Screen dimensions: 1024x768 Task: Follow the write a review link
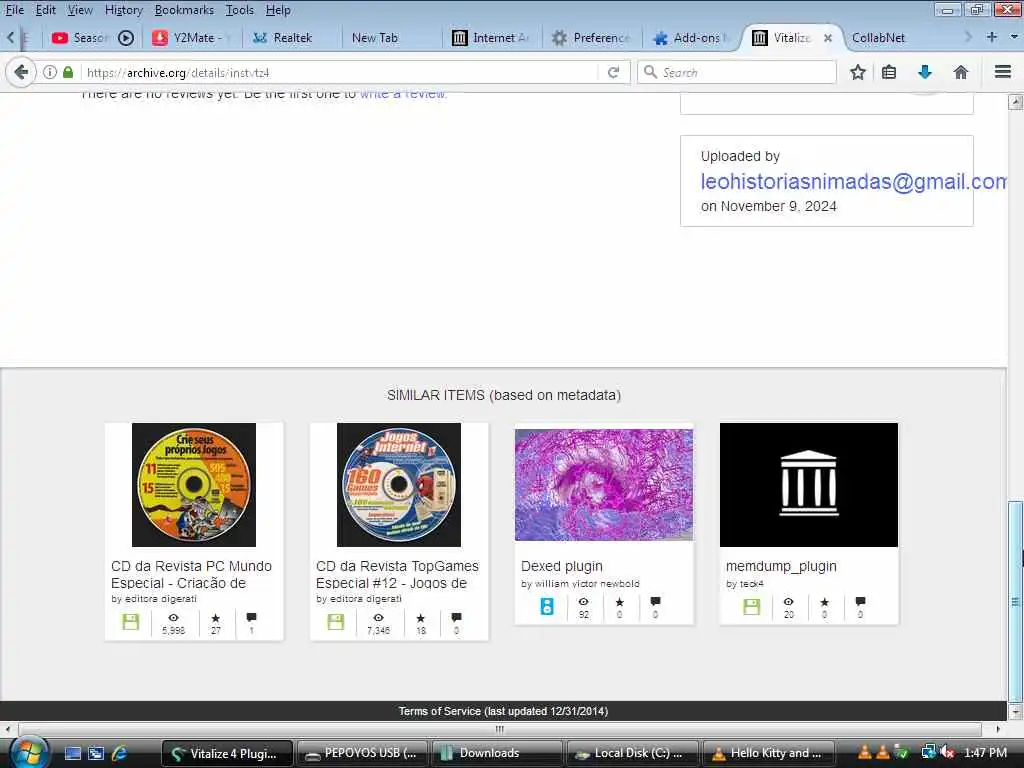404,95
